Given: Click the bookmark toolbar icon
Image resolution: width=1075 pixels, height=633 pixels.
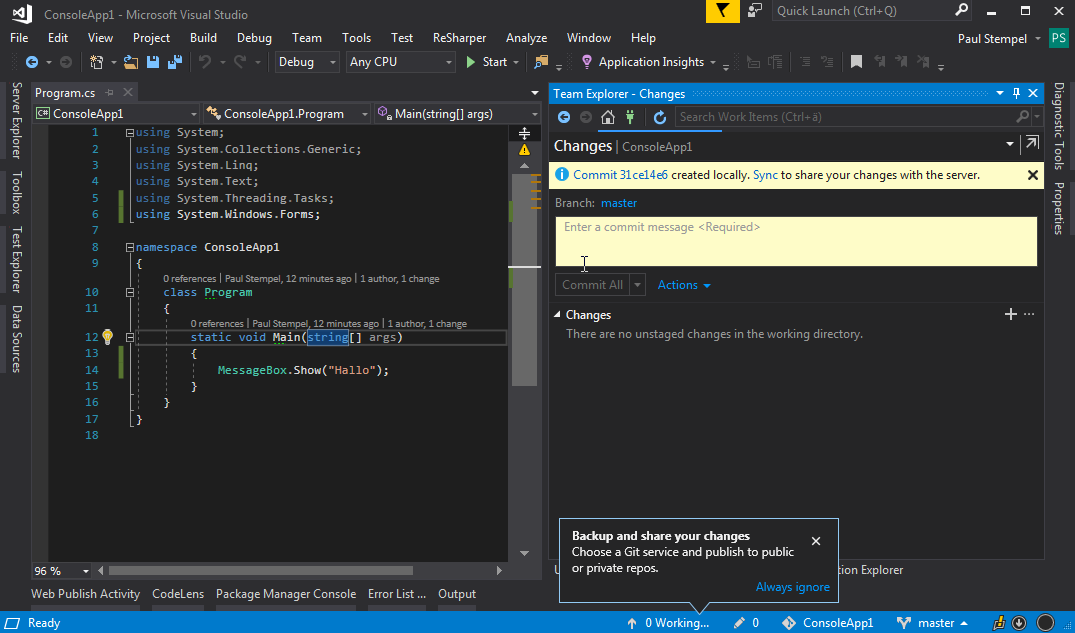Looking at the screenshot, I should tap(857, 62).
